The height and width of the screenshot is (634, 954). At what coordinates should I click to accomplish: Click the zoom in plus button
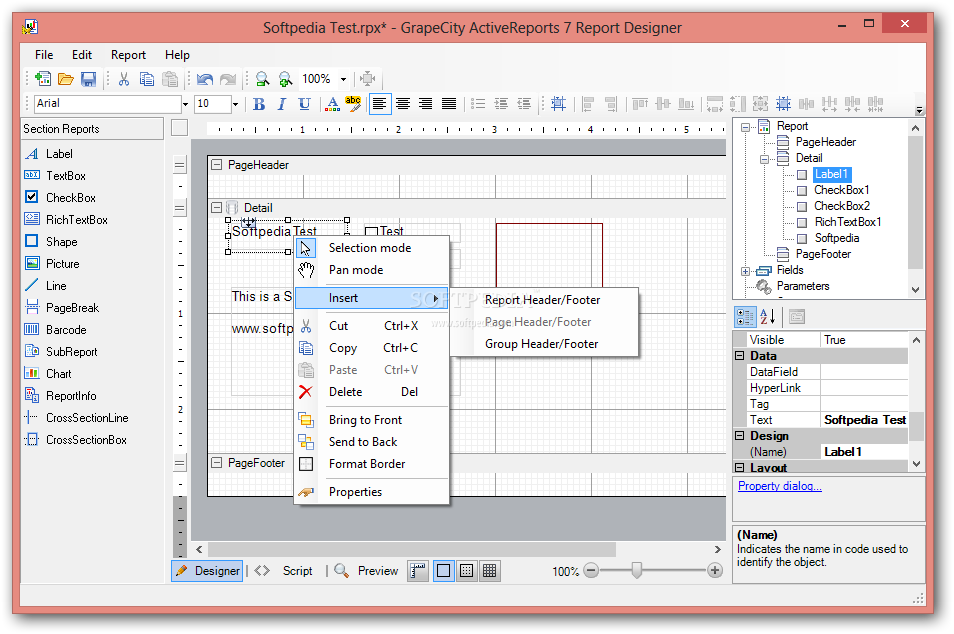[x=715, y=571]
